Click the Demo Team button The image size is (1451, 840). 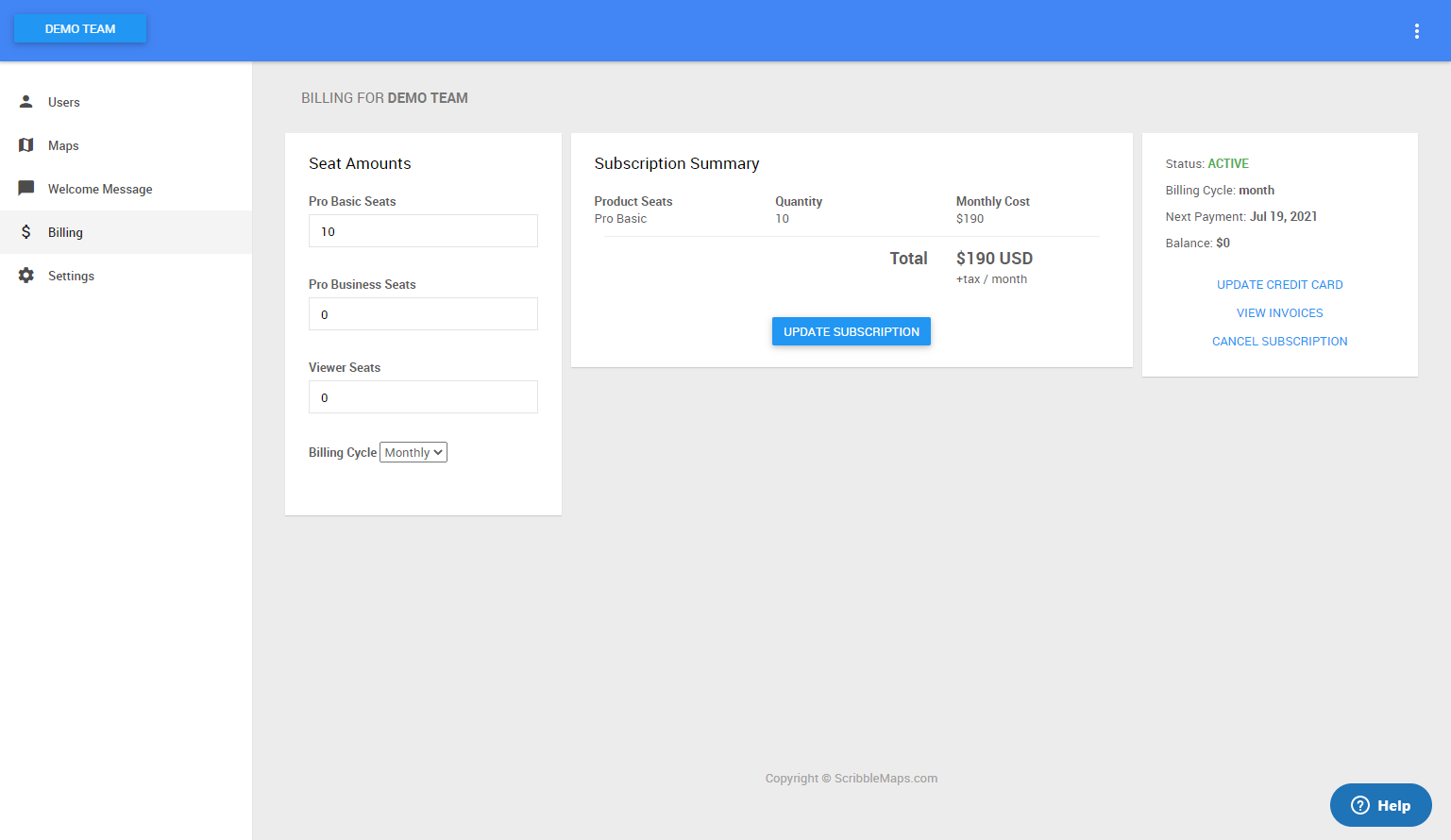(x=80, y=29)
